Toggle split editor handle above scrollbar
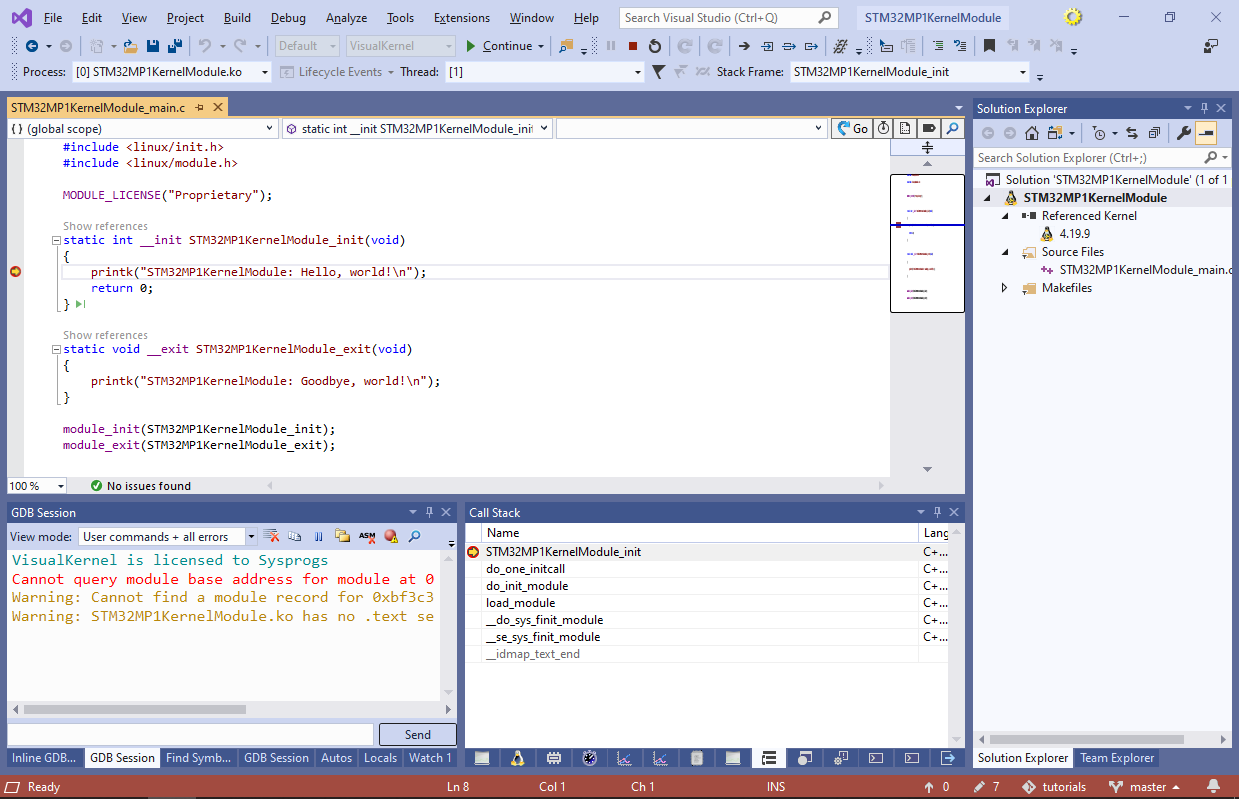The width and height of the screenshot is (1239, 799). pos(927,147)
